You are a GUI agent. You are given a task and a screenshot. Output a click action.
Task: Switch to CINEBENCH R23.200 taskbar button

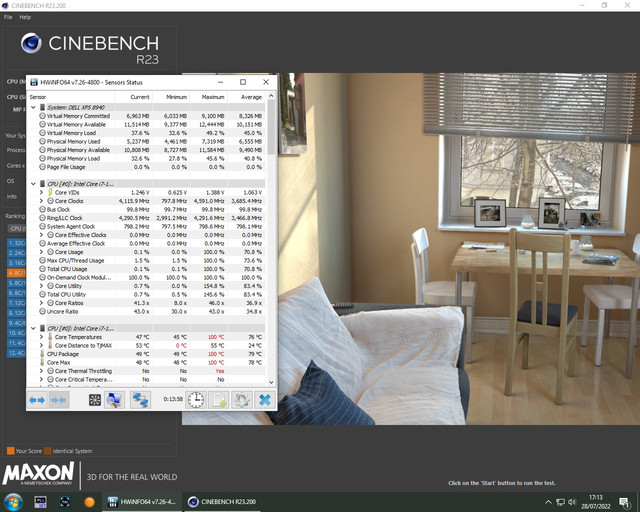click(x=222, y=502)
